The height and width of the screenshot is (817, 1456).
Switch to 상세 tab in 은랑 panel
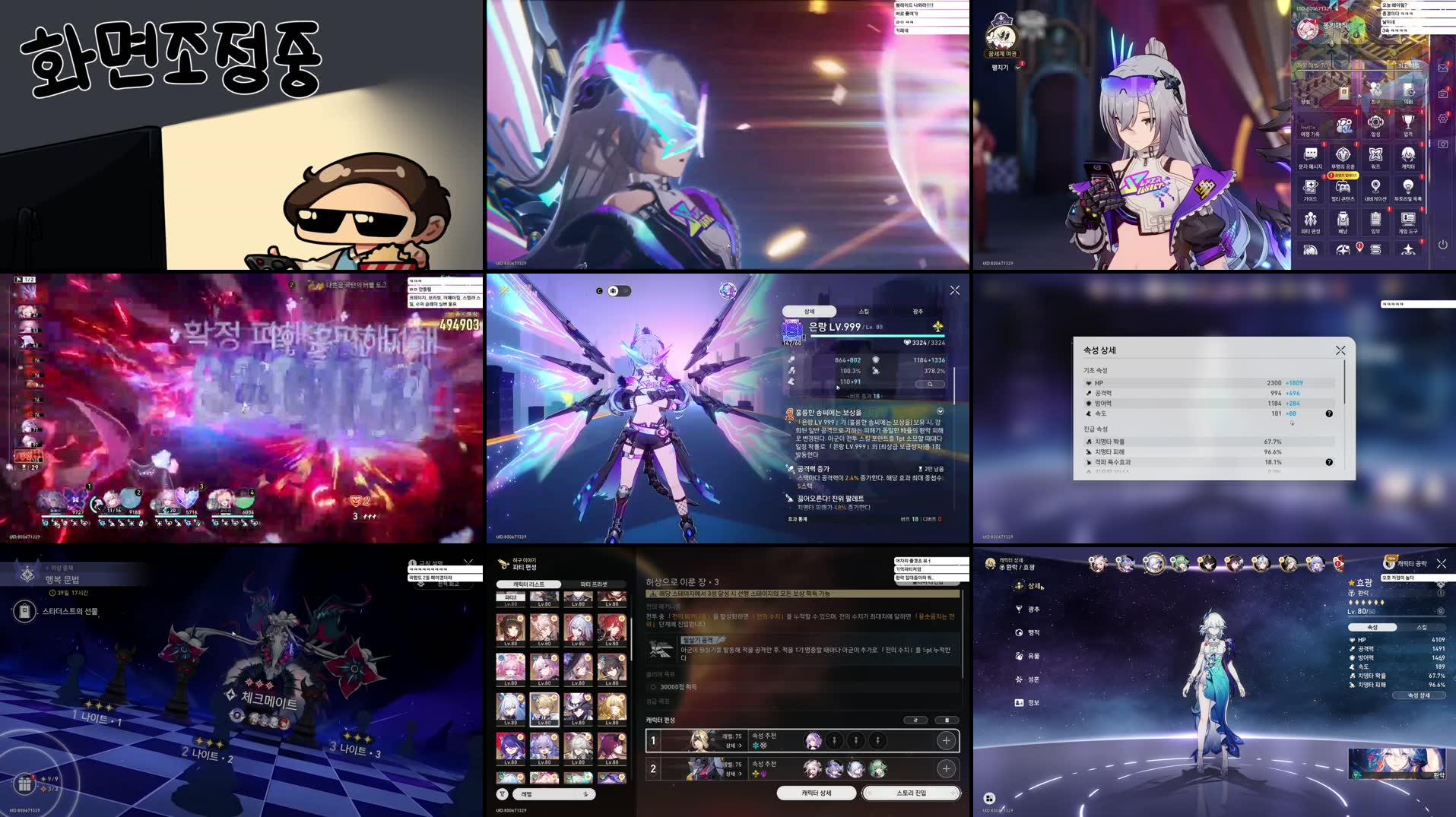810,312
